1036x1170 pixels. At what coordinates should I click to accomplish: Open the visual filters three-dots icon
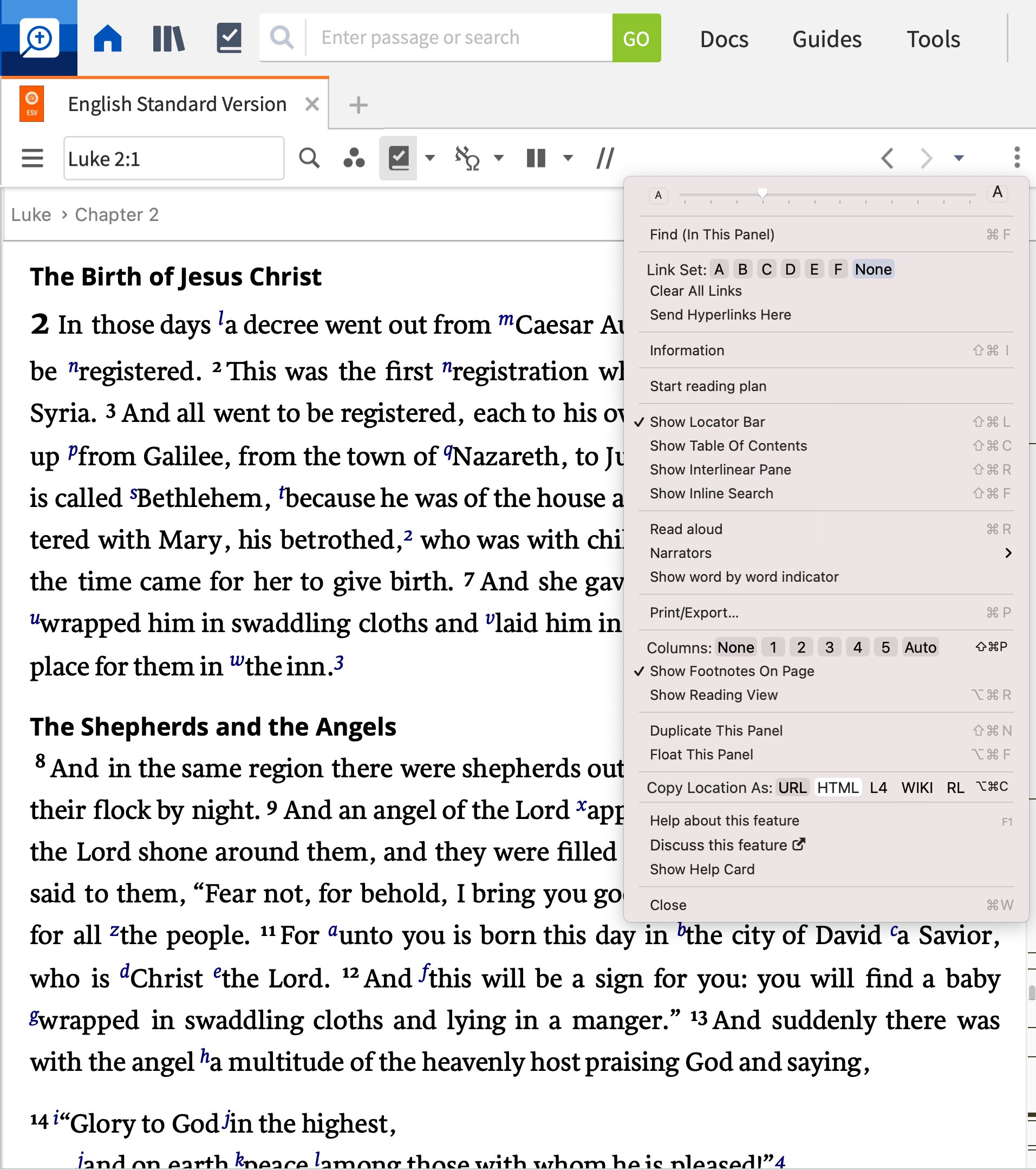coord(354,158)
